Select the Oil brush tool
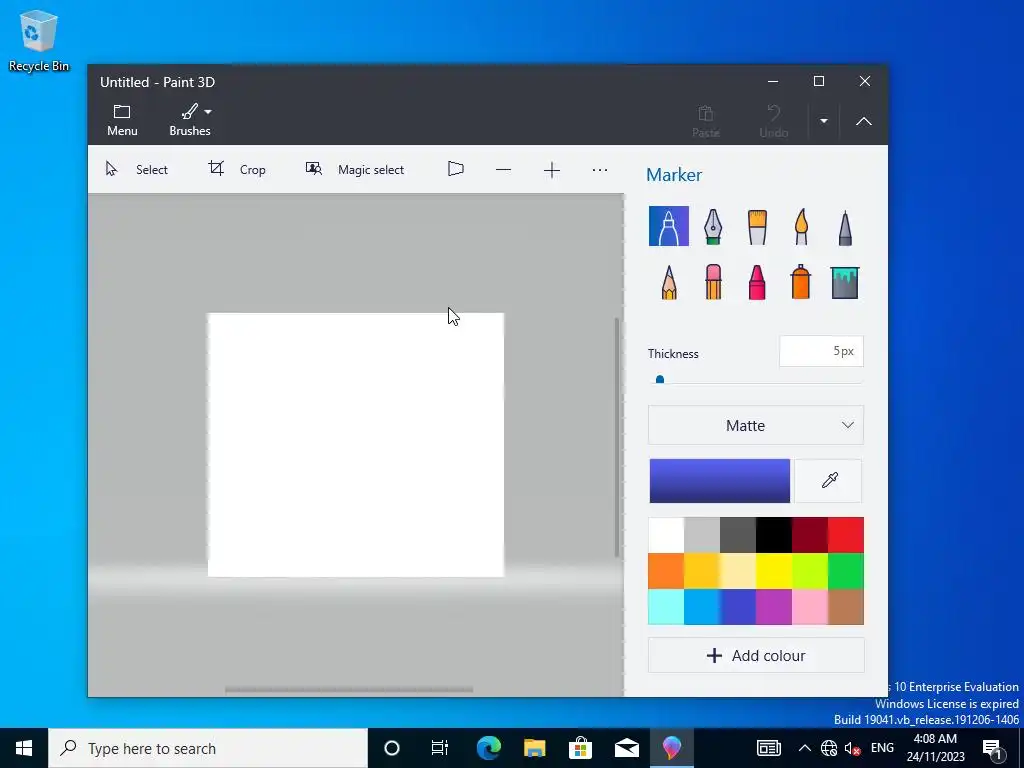The width and height of the screenshot is (1024, 768). pyautogui.click(x=757, y=227)
